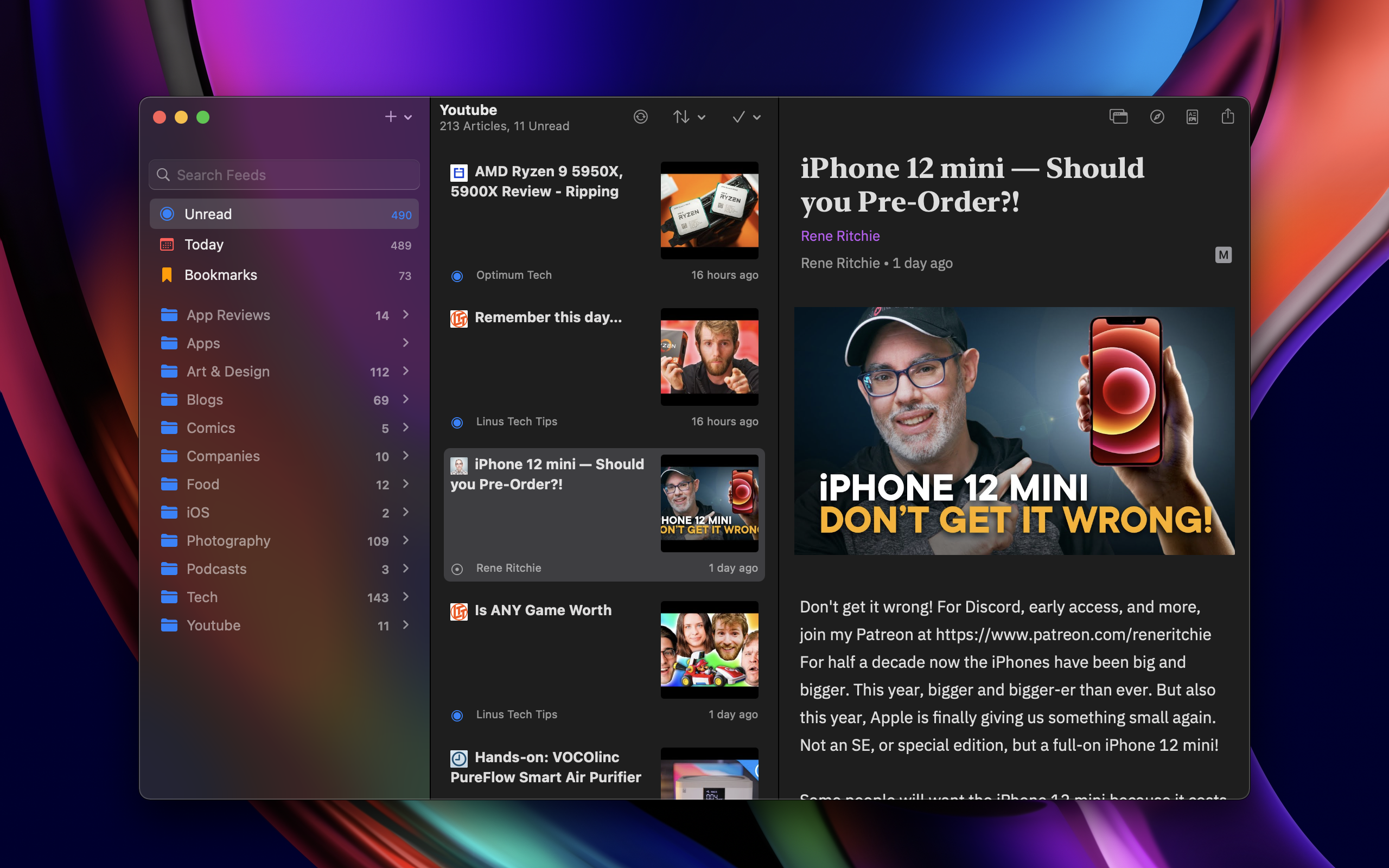Expand the Apps folder chevron
This screenshot has width=1389, height=868.
pyautogui.click(x=406, y=342)
